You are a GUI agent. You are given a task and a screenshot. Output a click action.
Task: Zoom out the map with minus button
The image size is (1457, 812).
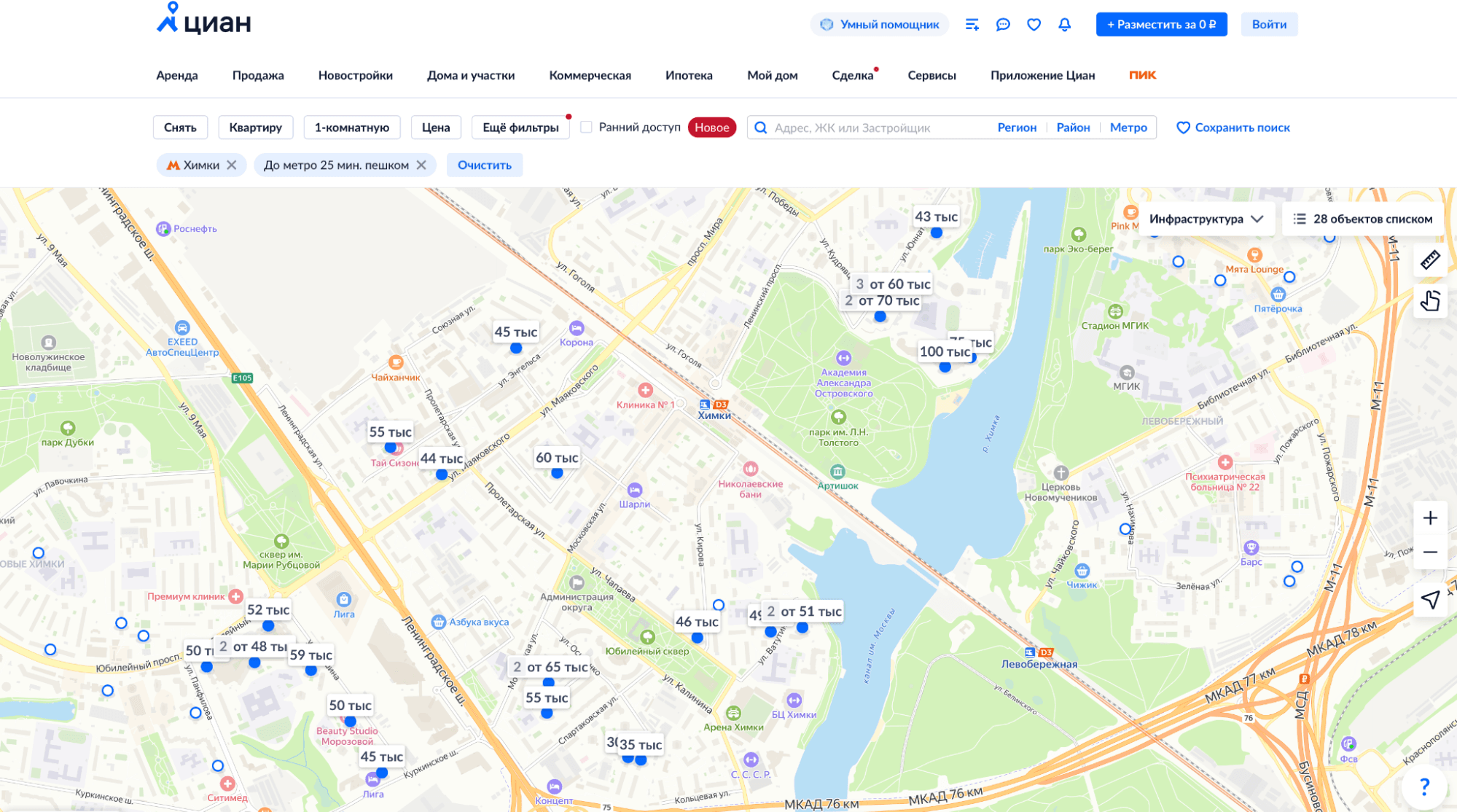pos(1430,553)
